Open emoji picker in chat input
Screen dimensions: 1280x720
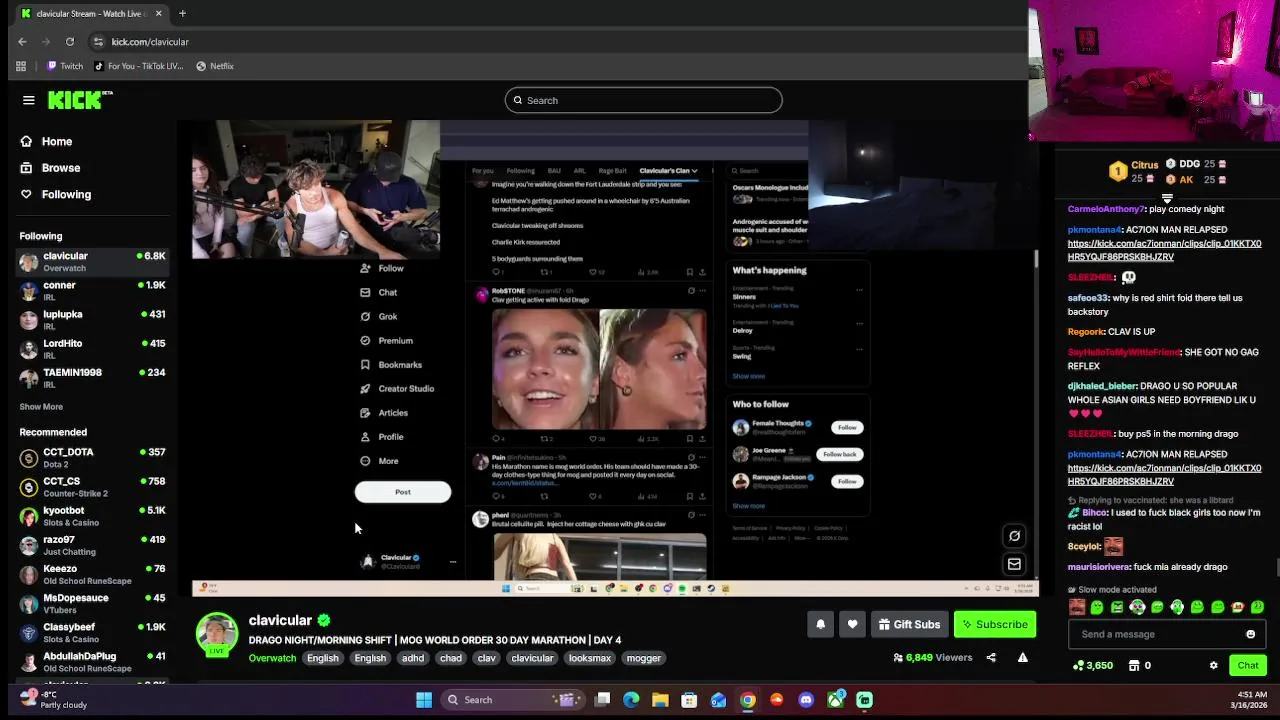tap(1250, 634)
